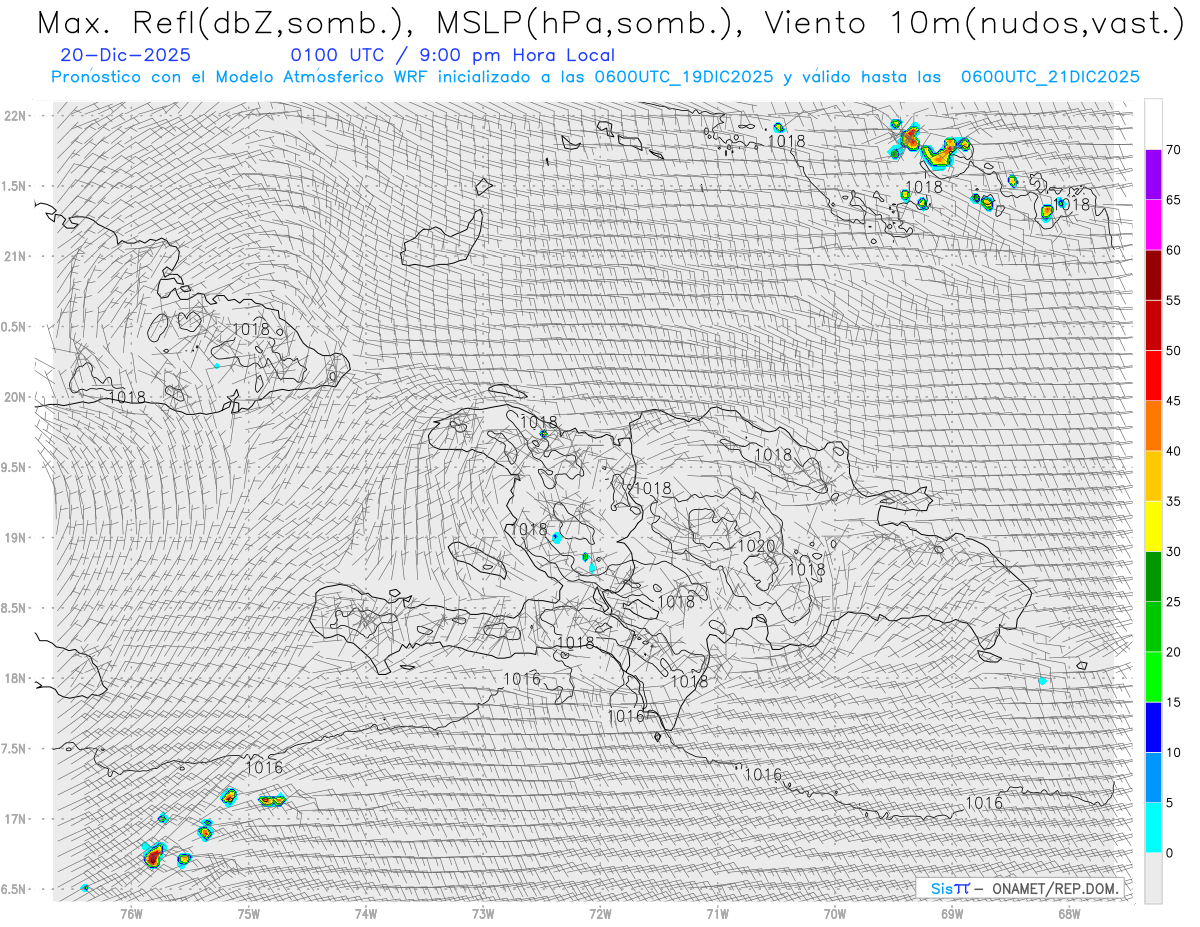The height and width of the screenshot is (927, 1200).
Task: Click the '70W' longitude label
Action: 835,913
